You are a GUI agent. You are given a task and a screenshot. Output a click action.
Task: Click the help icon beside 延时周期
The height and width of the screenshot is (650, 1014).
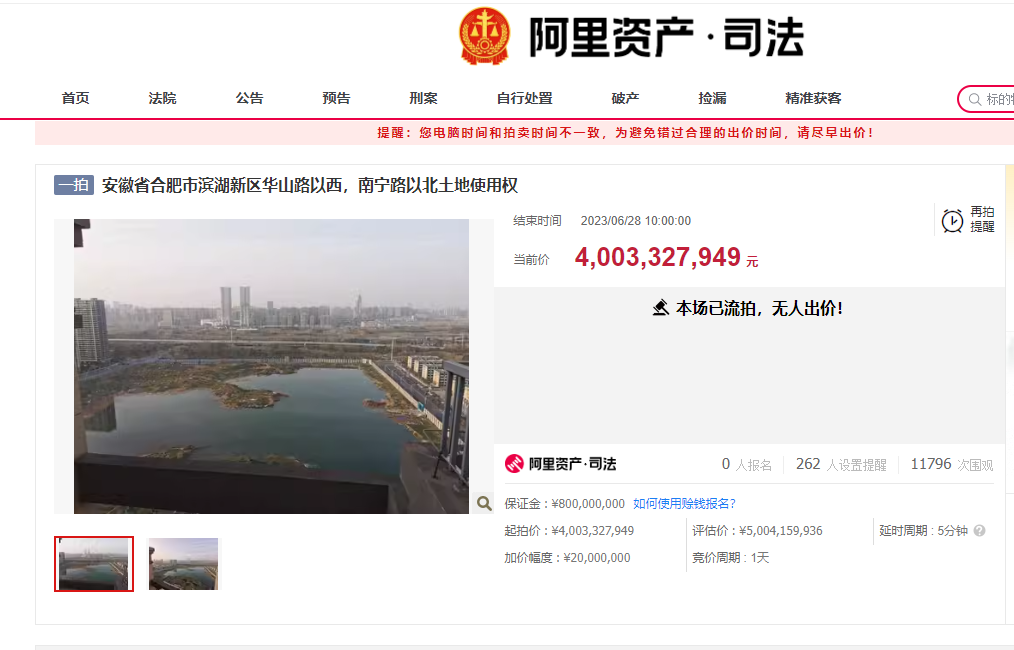point(979,531)
